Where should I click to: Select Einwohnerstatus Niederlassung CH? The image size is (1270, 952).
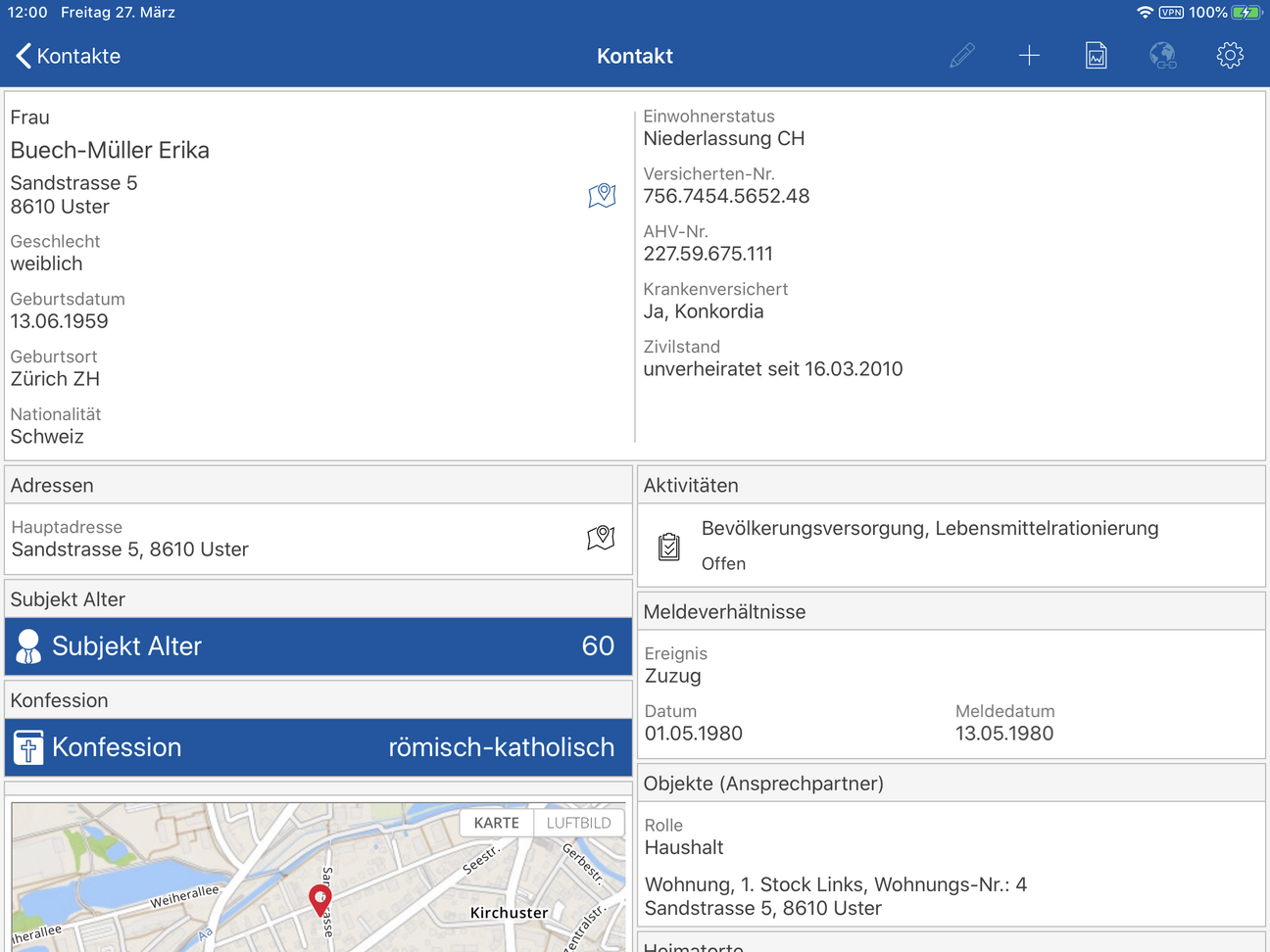pyautogui.click(x=723, y=138)
